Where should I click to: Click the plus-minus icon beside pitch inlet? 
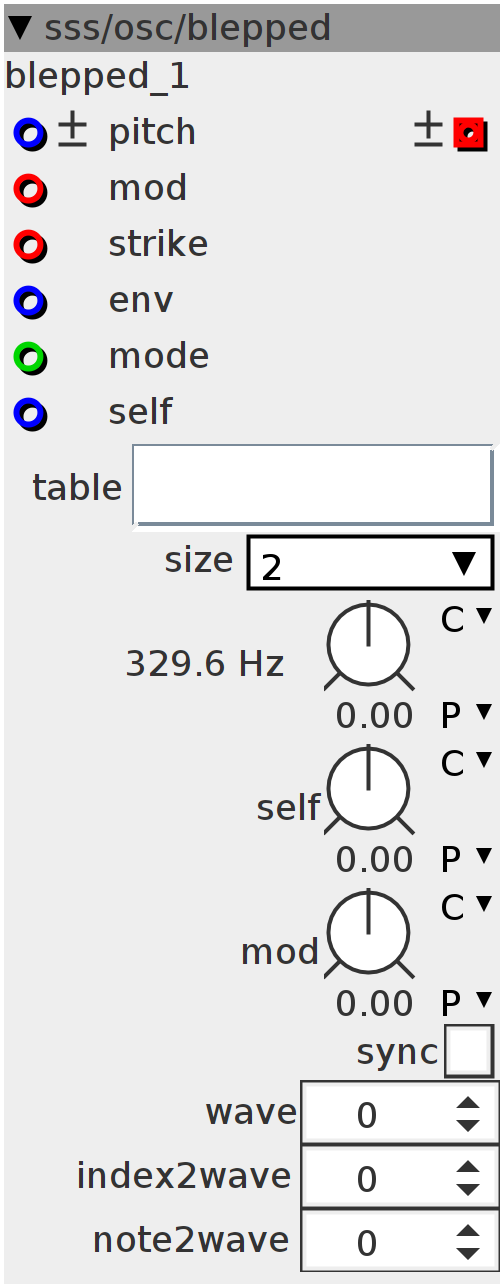pyautogui.click(x=72, y=130)
